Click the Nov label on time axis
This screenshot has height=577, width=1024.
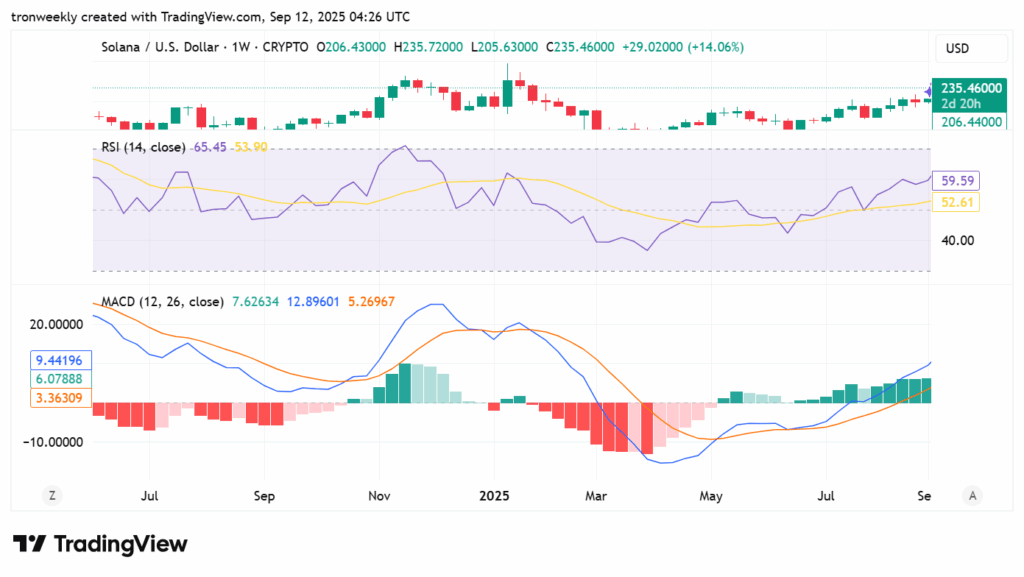point(379,496)
